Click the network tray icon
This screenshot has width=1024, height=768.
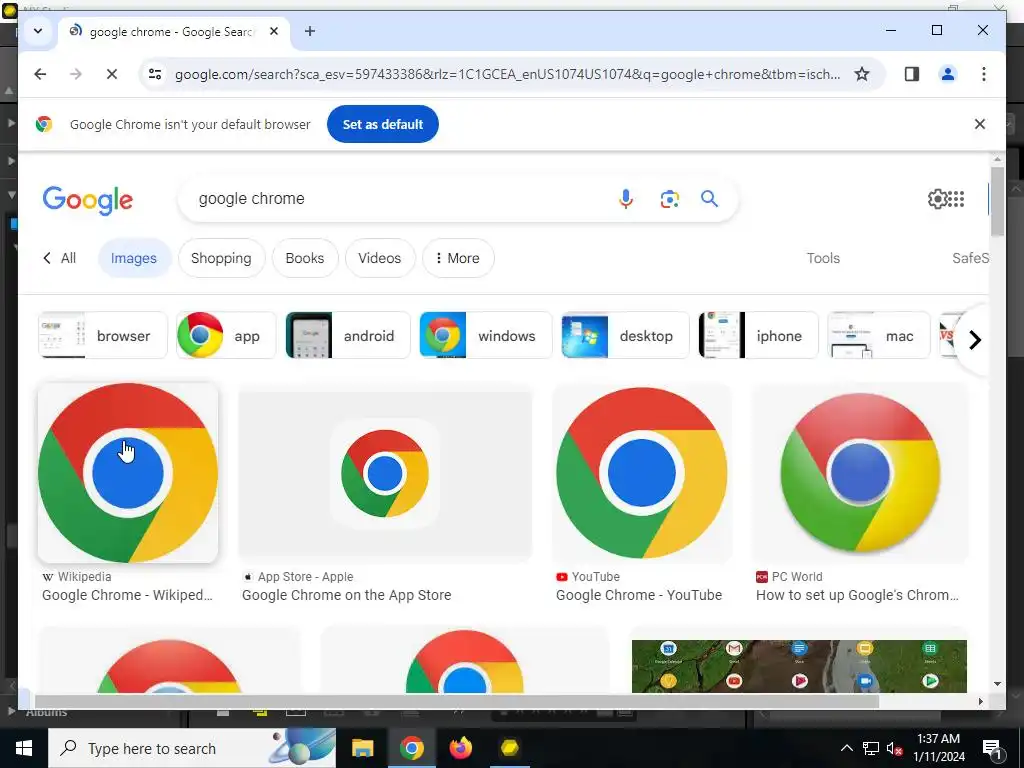(x=871, y=748)
